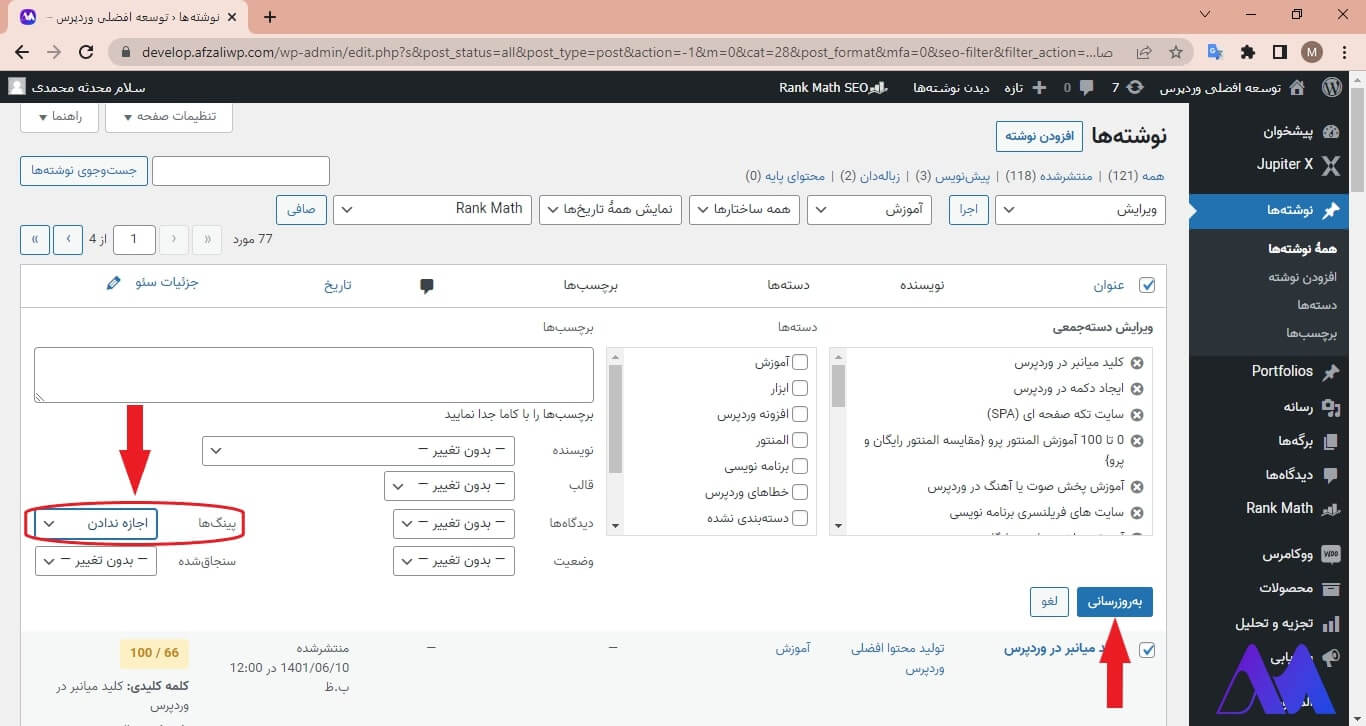Open the share page icon in address bar
The image size is (1366, 726).
1144,52
